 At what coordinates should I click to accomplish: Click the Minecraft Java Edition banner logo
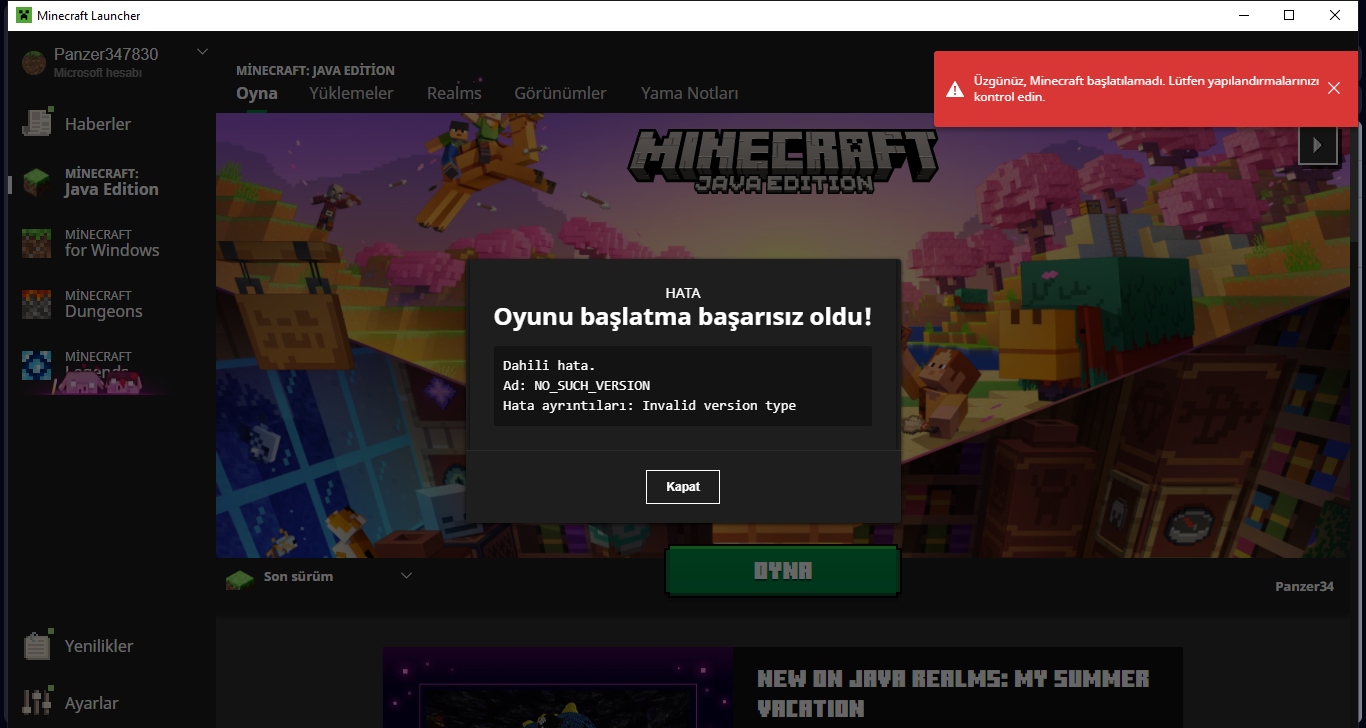click(x=783, y=161)
